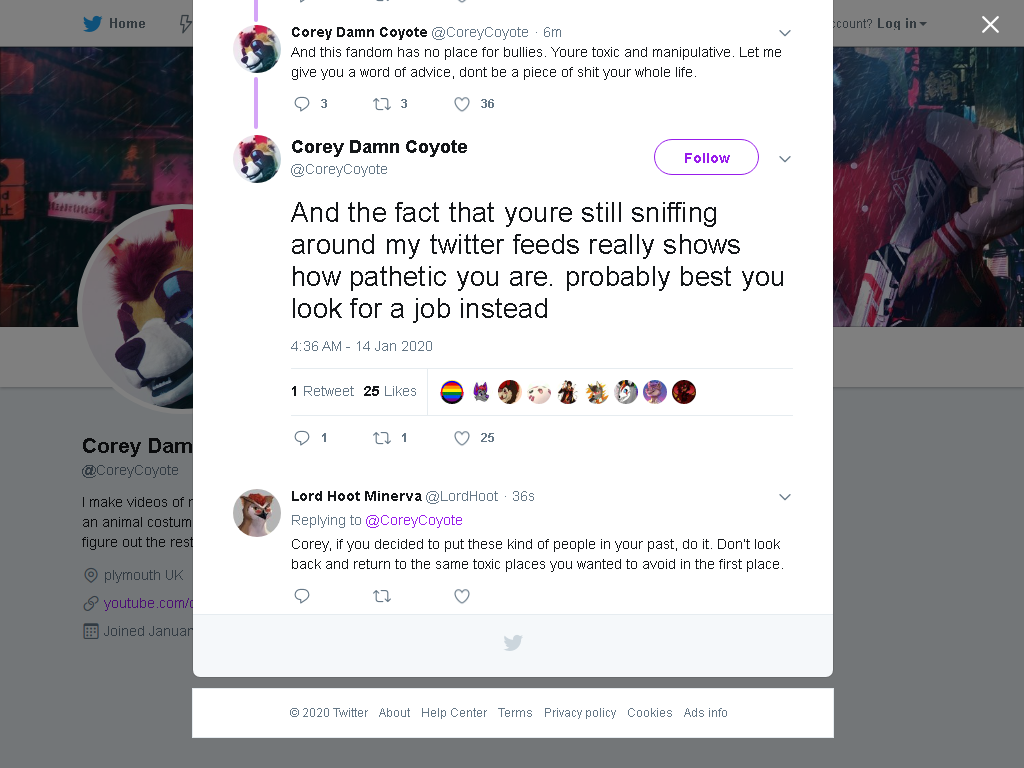Image resolution: width=1024 pixels, height=768 pixels.
Task: Expand options chevron on Lord Hoot's reply
Action: click(785, 497)
